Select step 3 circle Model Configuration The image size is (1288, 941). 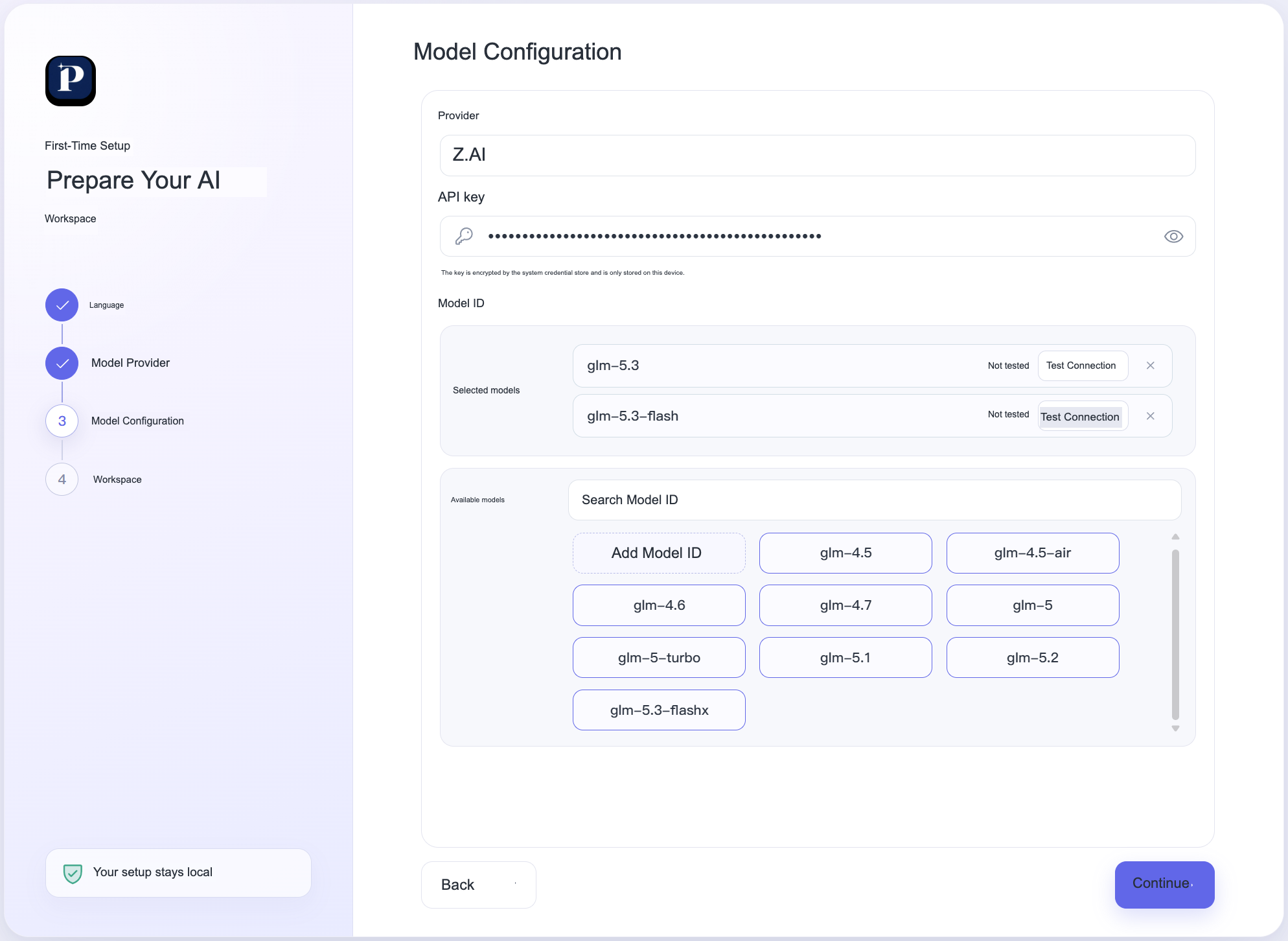62,421
